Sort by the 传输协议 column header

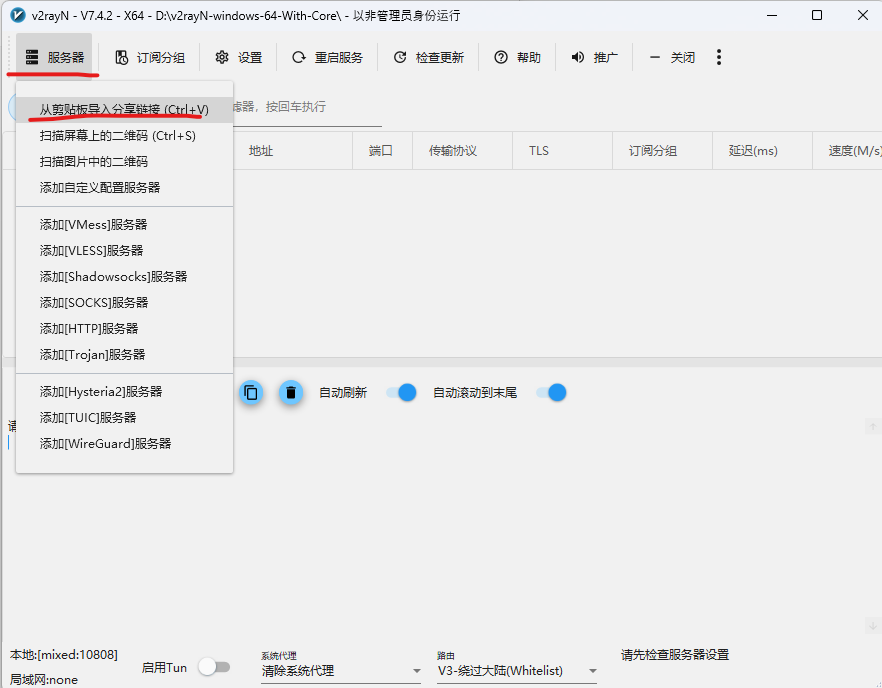[x=462, y=151]
